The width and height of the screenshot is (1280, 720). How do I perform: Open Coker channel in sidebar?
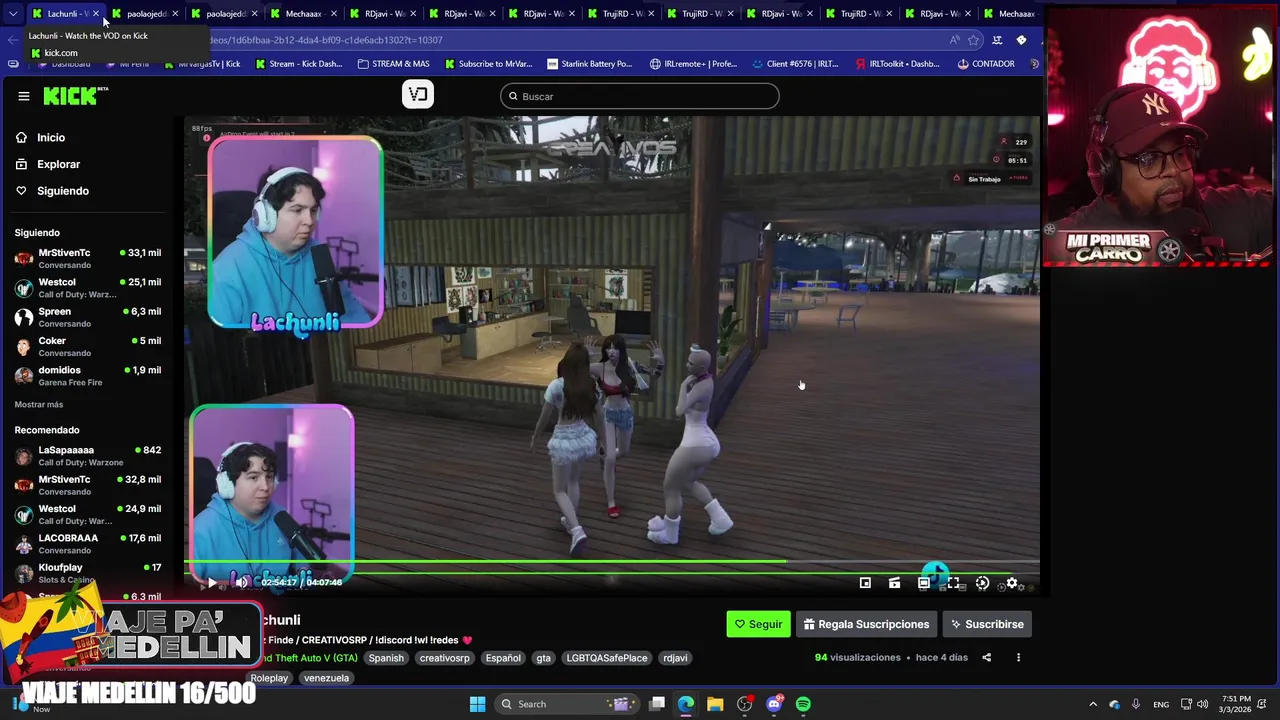click(88, 346)
